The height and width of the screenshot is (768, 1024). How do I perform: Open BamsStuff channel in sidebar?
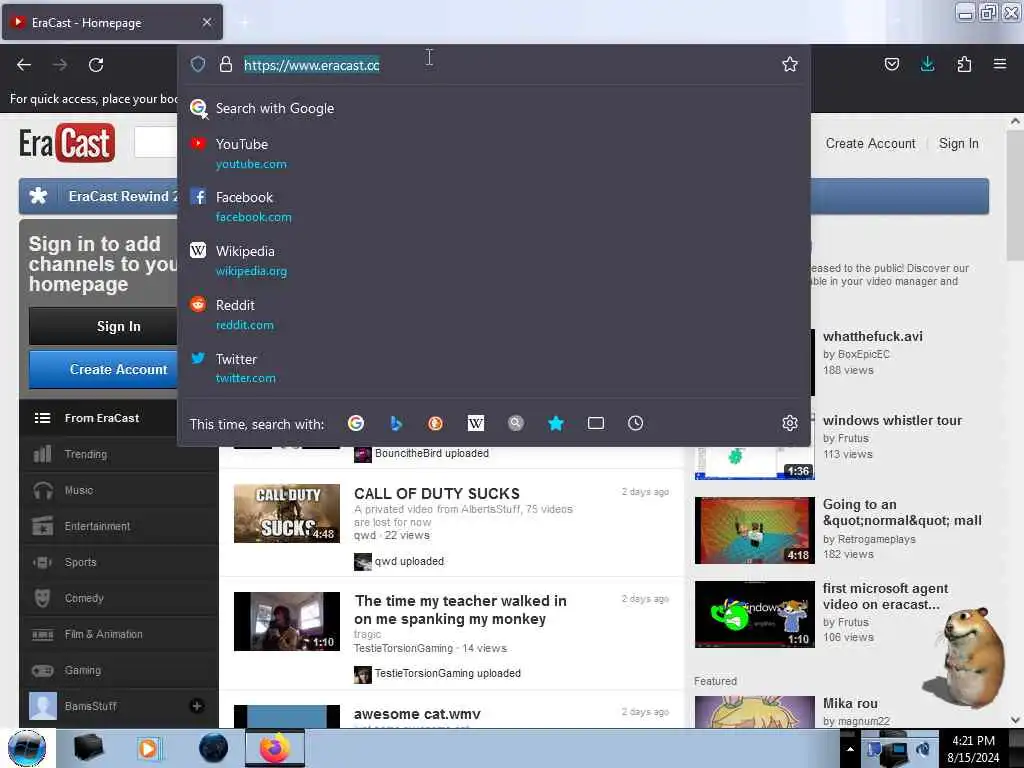90,706
